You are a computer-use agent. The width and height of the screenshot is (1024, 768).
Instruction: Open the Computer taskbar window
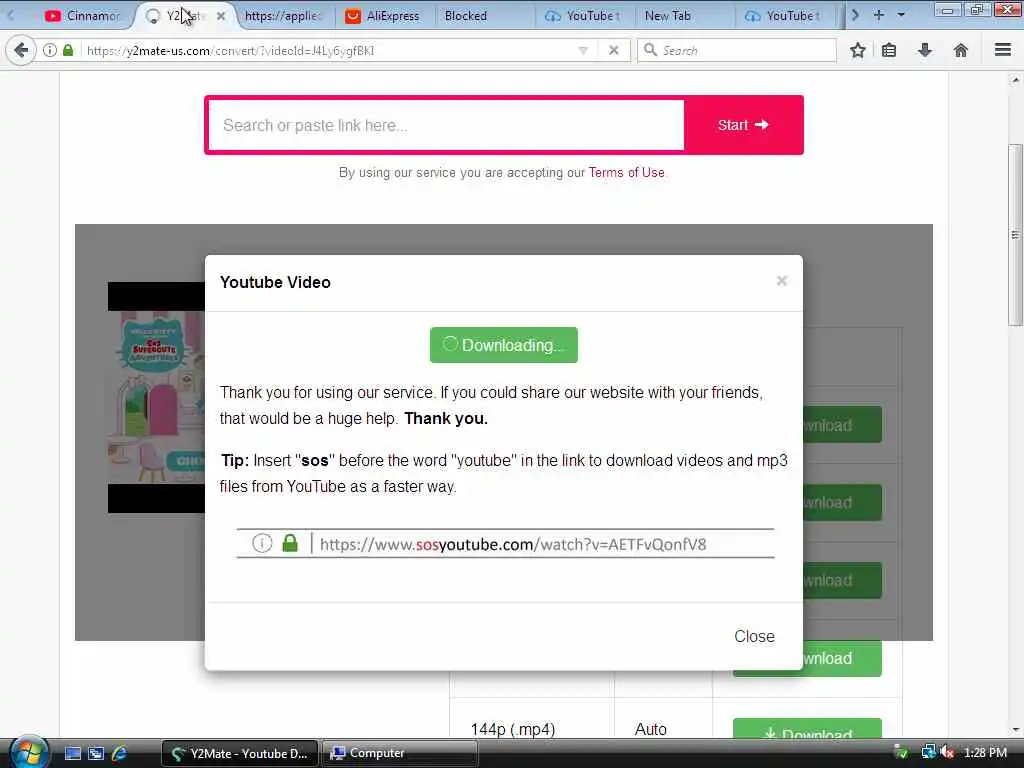(400, 753)
